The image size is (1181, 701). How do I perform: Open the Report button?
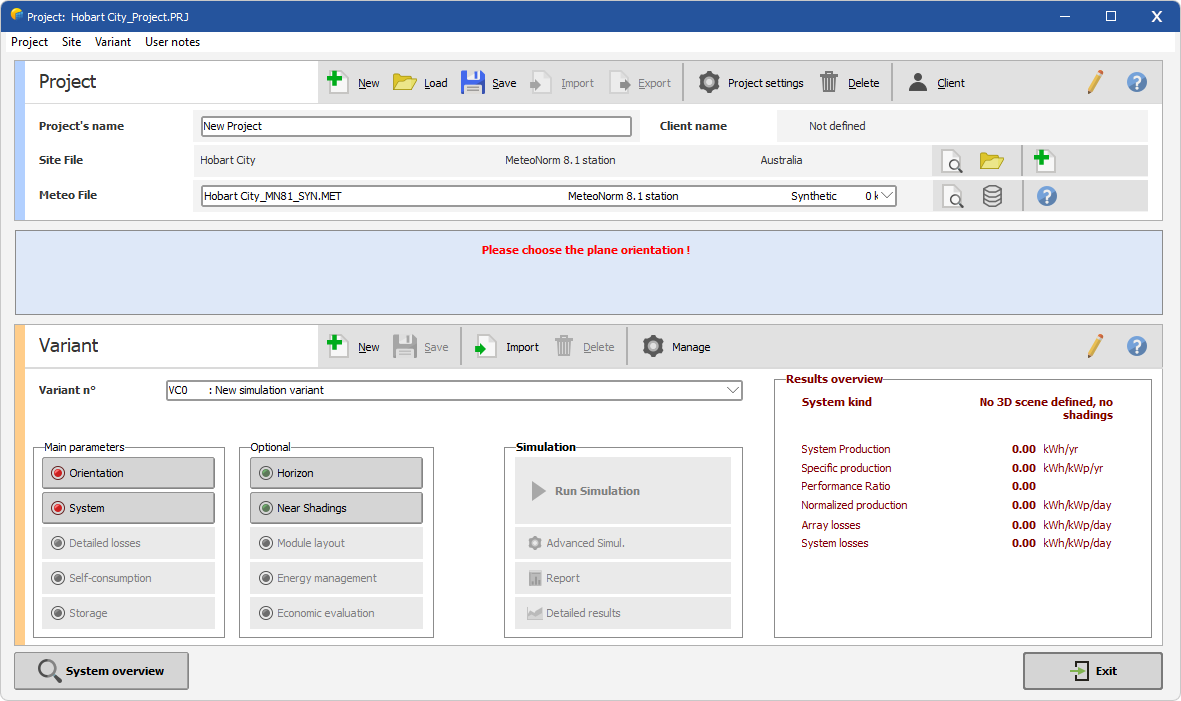click(623, 578)
